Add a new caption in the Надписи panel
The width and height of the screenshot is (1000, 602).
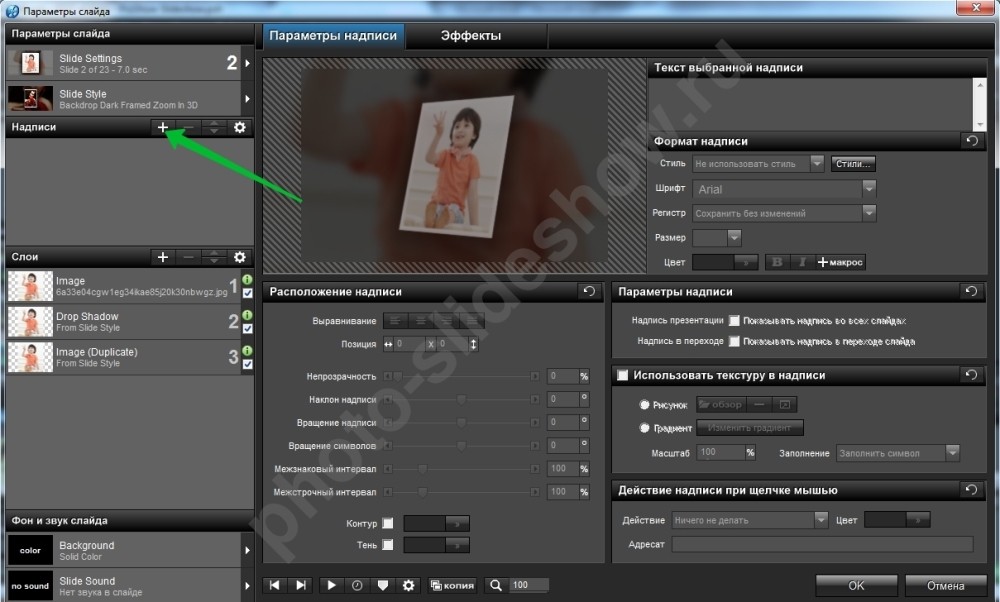click(163, 128)
